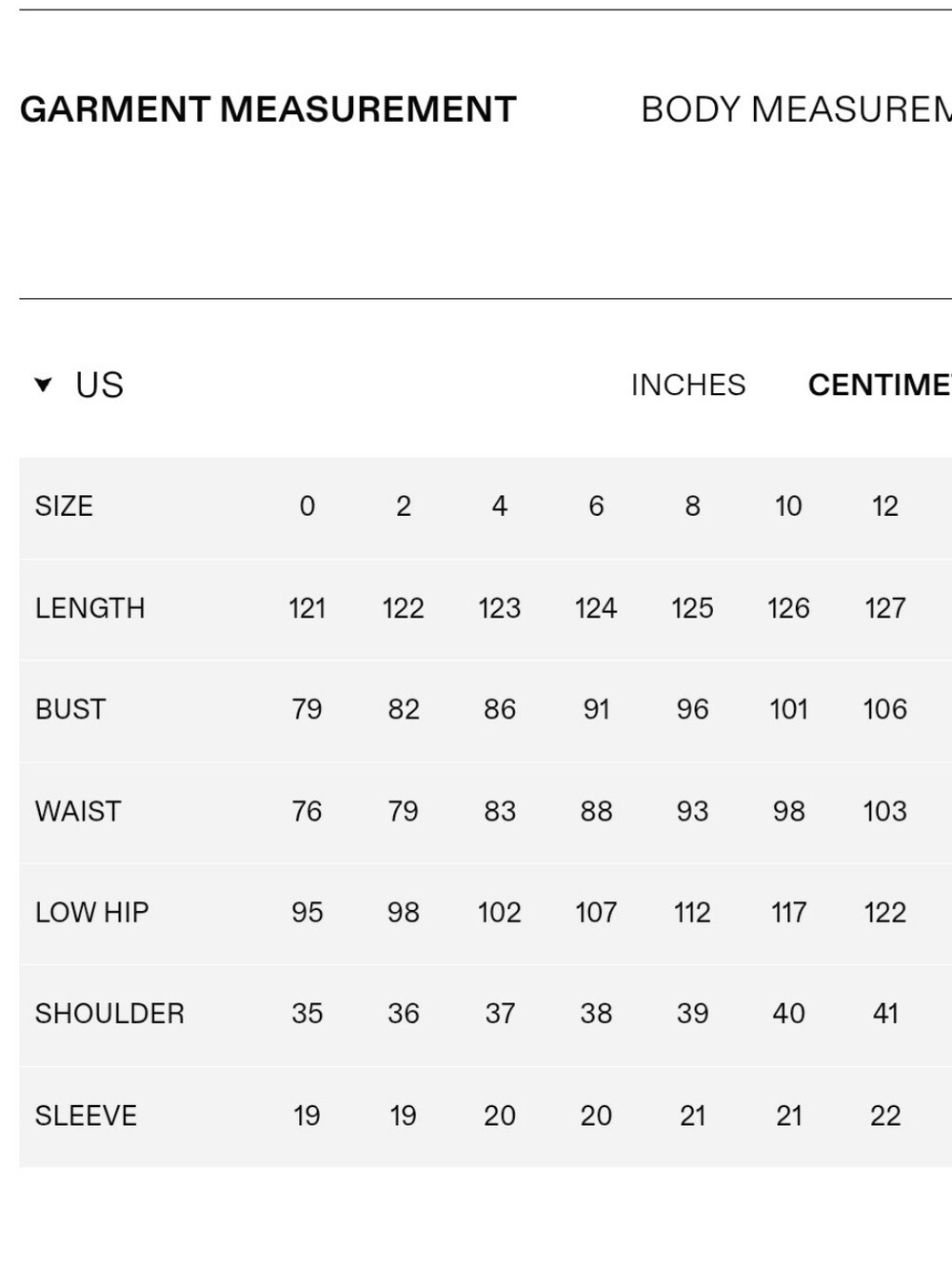The width and height of the screenshot is (952, 1265).
Task: Select size 12 column header
Action: [885, 506]
